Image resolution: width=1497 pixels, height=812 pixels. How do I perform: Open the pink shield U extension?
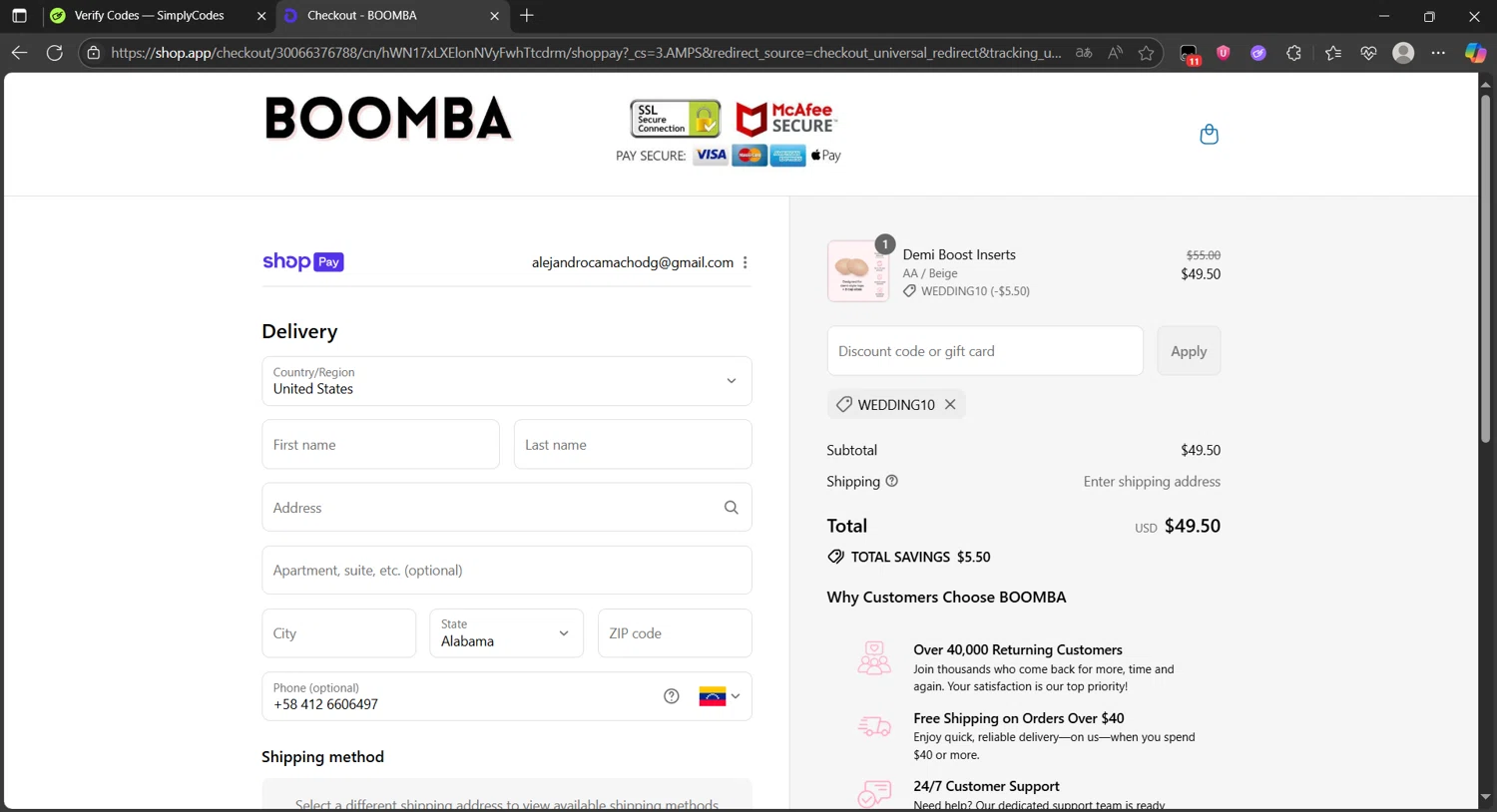(x=1224, y=53)
